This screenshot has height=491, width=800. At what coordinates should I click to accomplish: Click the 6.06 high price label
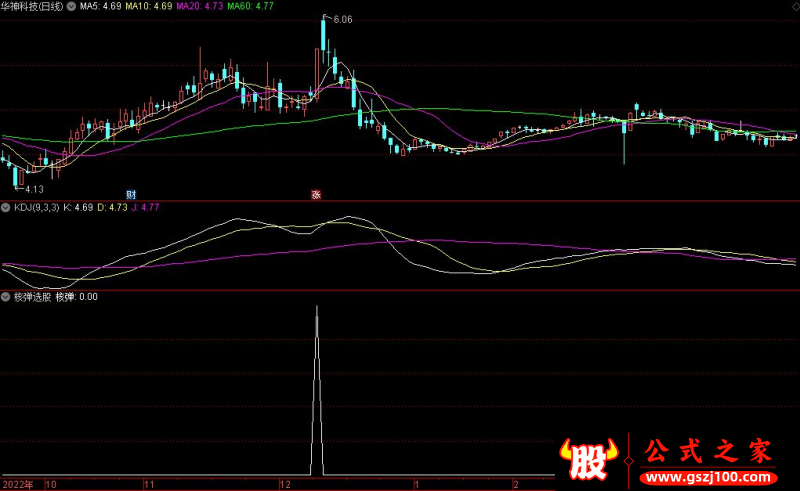(342, 20)
